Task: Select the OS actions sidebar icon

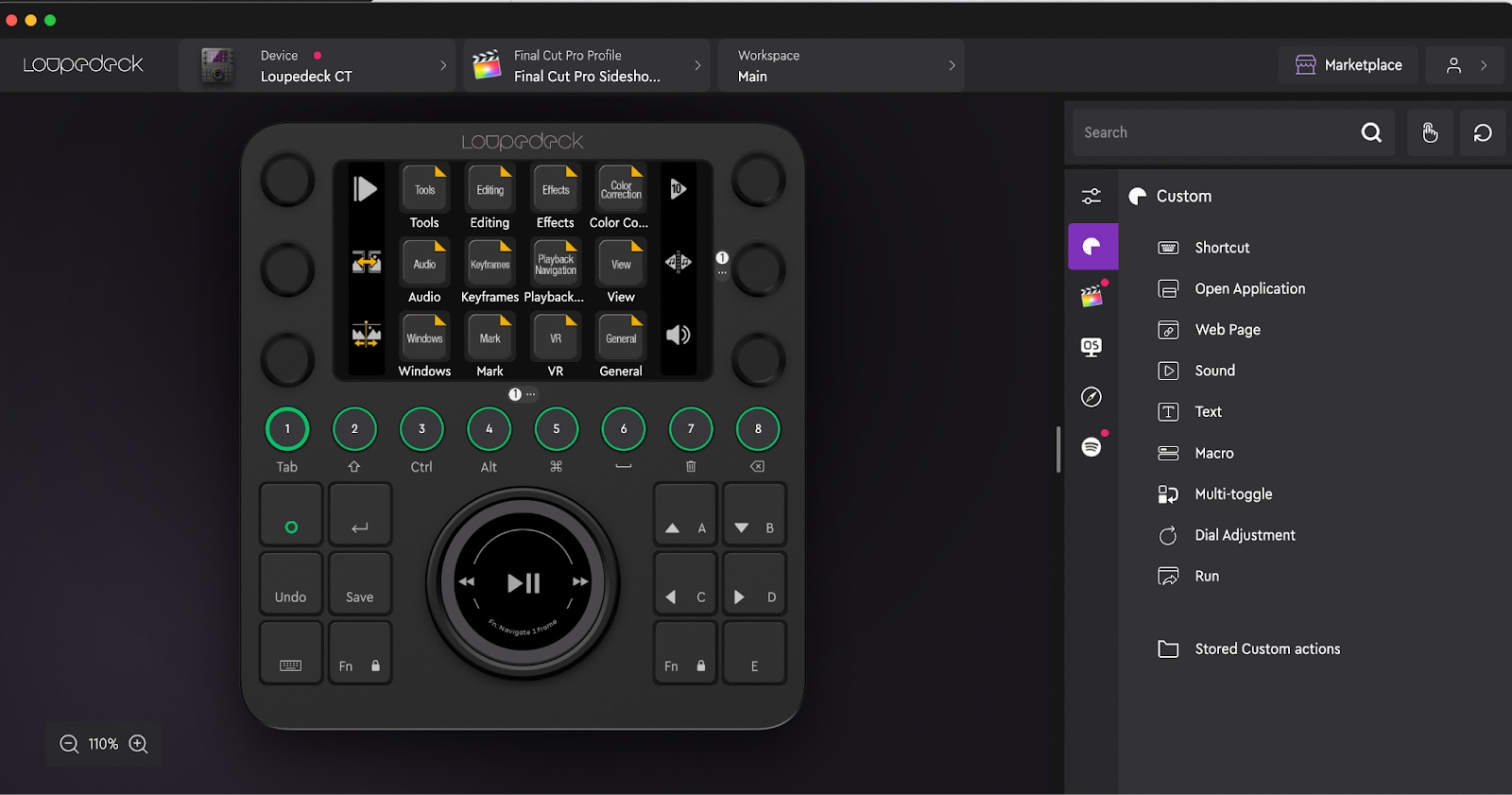Action: tap(1091, 347)
